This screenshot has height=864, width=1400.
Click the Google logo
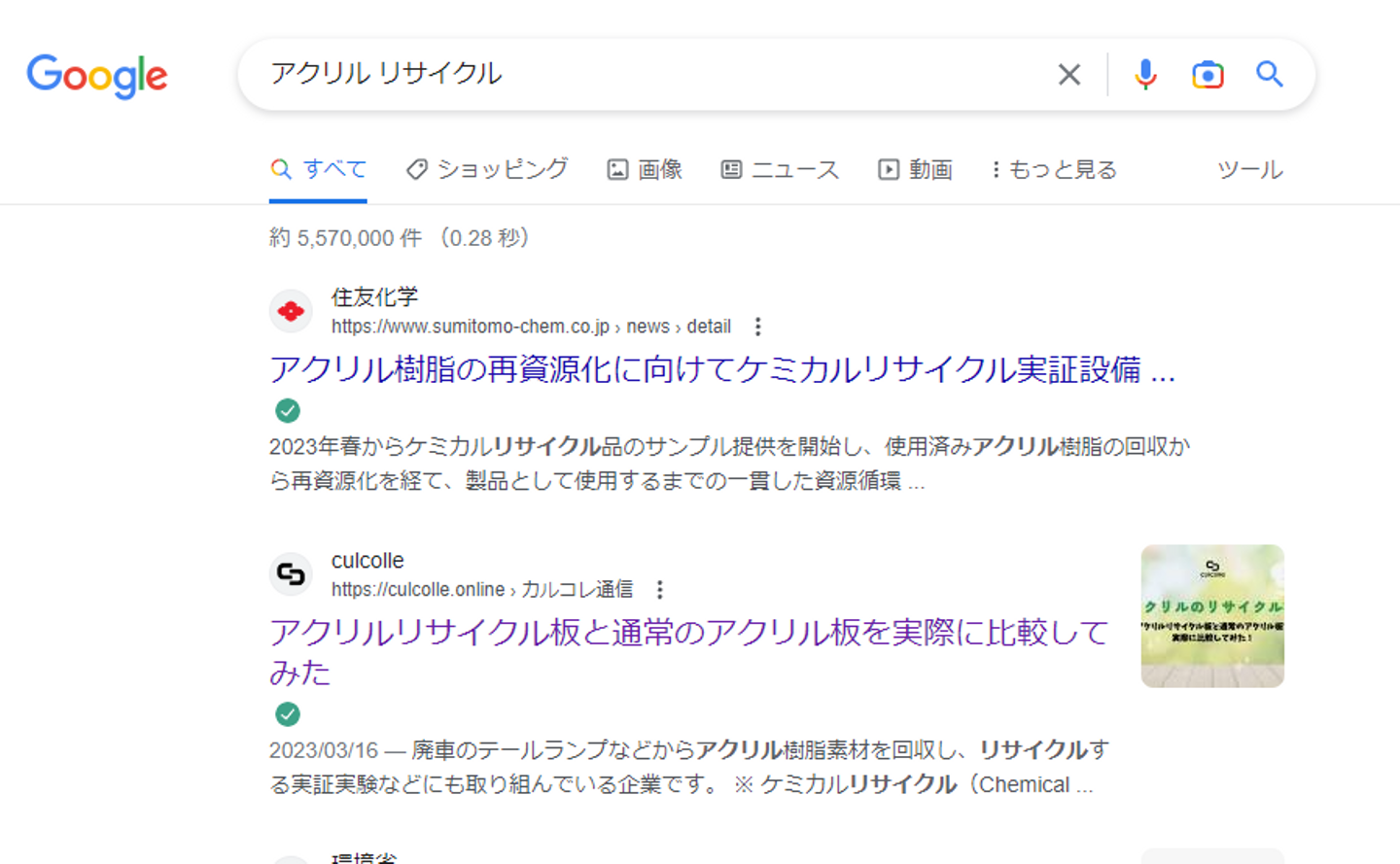[x=97, y=76]
